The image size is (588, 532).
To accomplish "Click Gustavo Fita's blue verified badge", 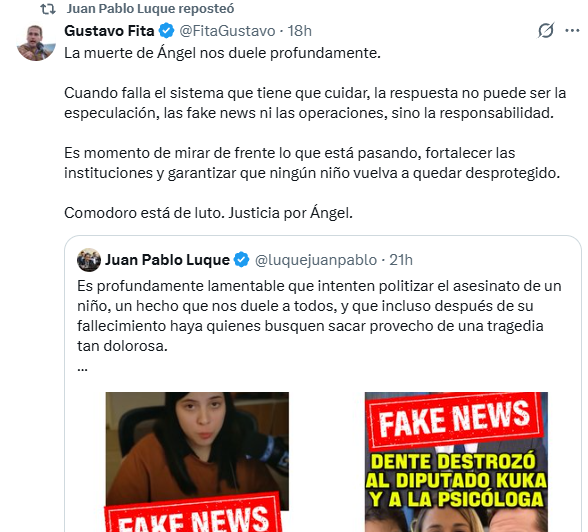I will pyautogui.click(x=166, y=31).
